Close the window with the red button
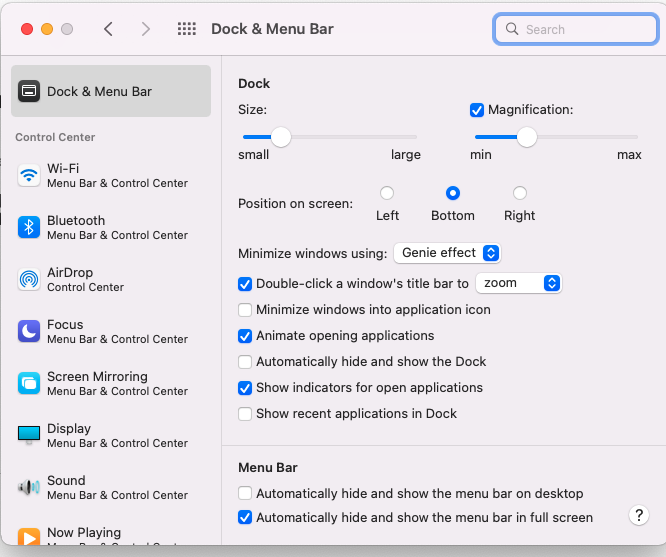The width and height of the screenshot is (666, 557). pos(27,29)
